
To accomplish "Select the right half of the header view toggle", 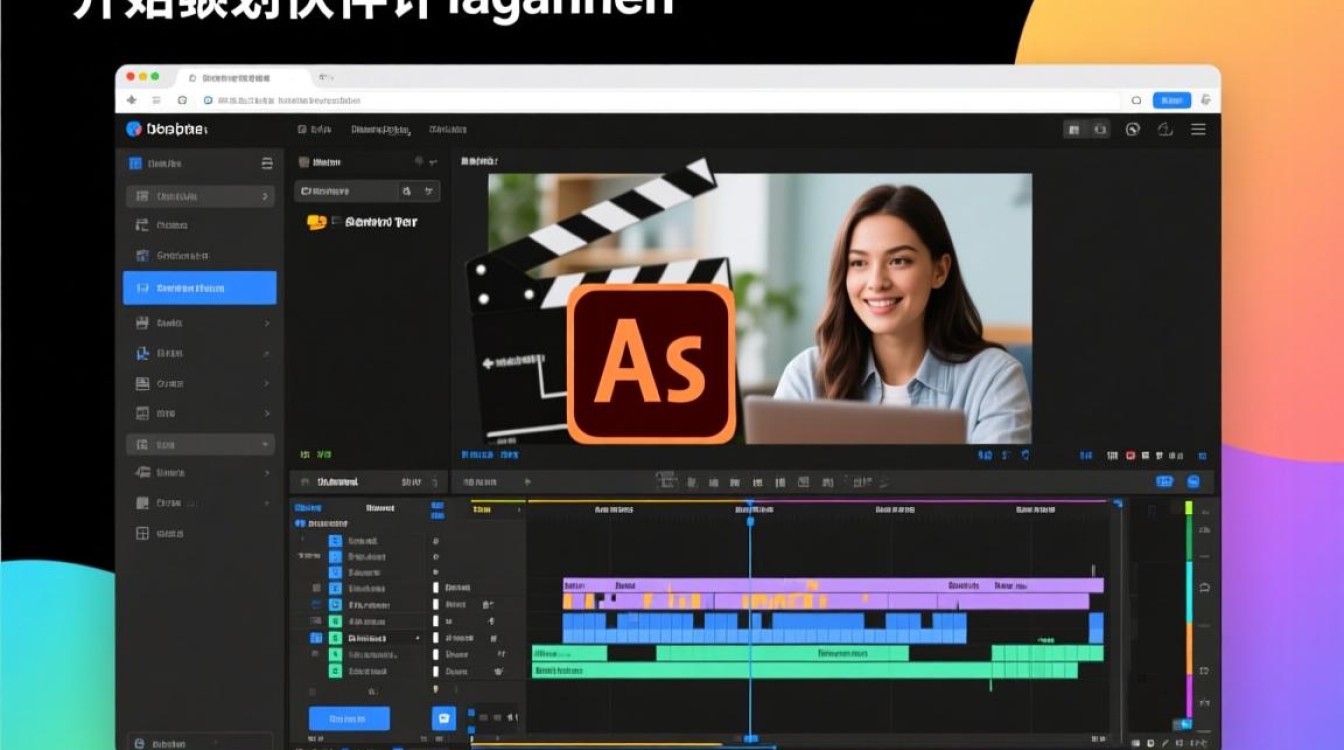I will click(x=1099, y=129).
